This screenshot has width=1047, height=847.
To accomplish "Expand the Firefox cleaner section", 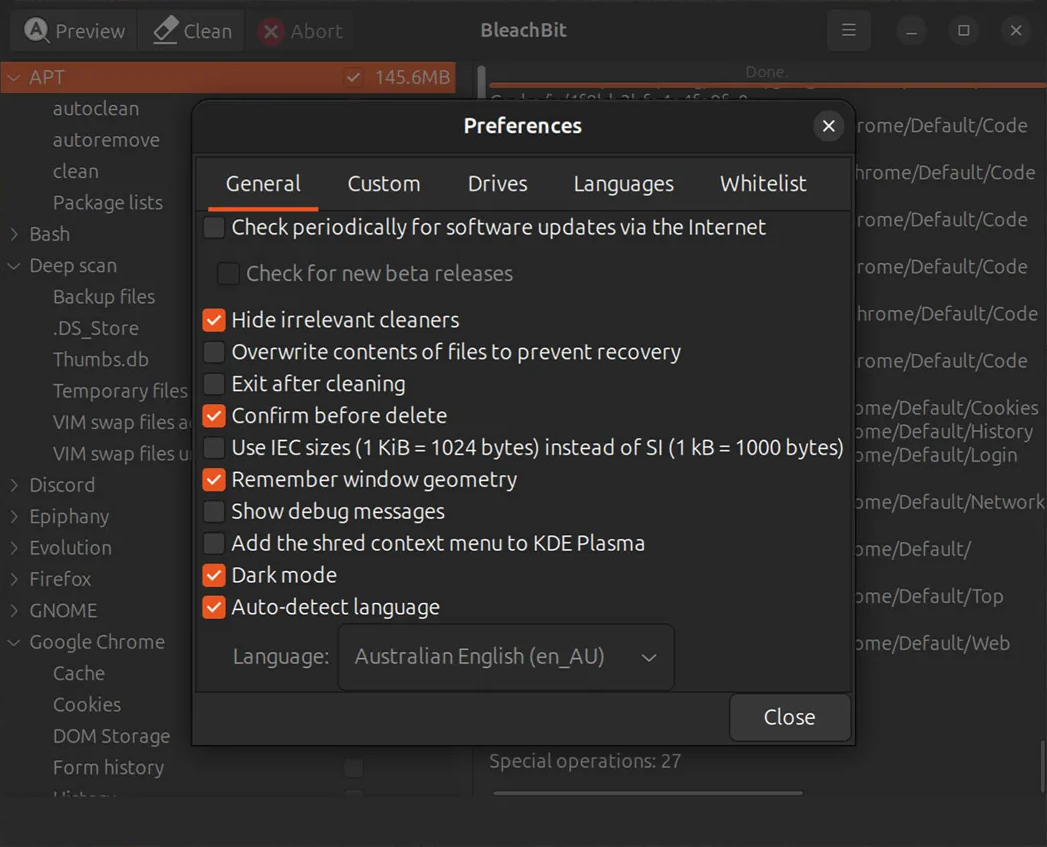I will point(14,578).
